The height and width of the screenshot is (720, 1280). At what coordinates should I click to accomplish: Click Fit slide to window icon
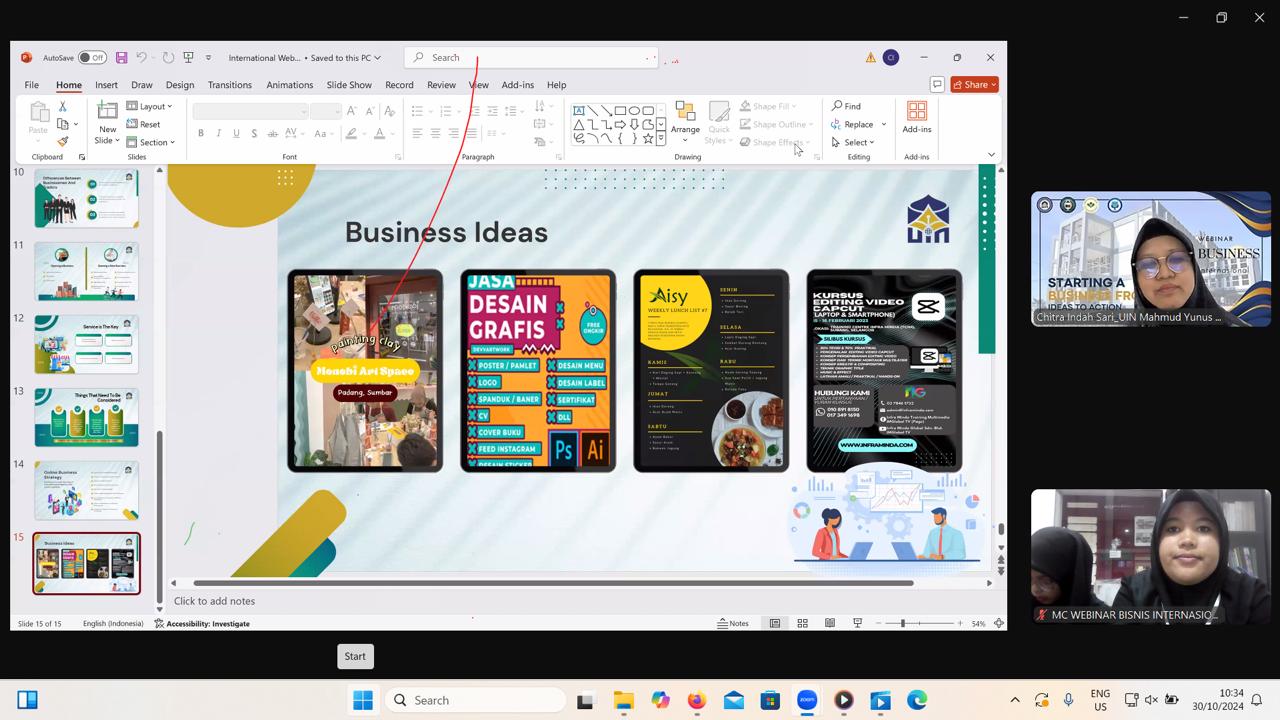pyautogui.click(x=998, y=623)
